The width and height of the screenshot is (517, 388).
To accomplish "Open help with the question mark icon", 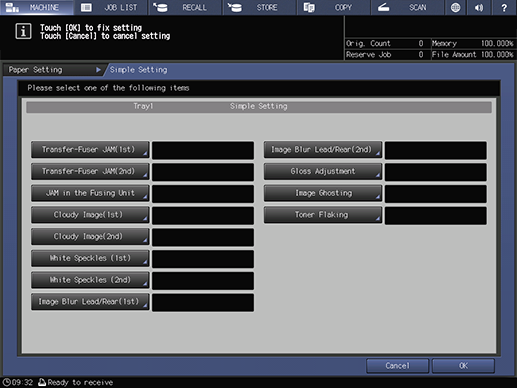I will click(x=504, y=7).
